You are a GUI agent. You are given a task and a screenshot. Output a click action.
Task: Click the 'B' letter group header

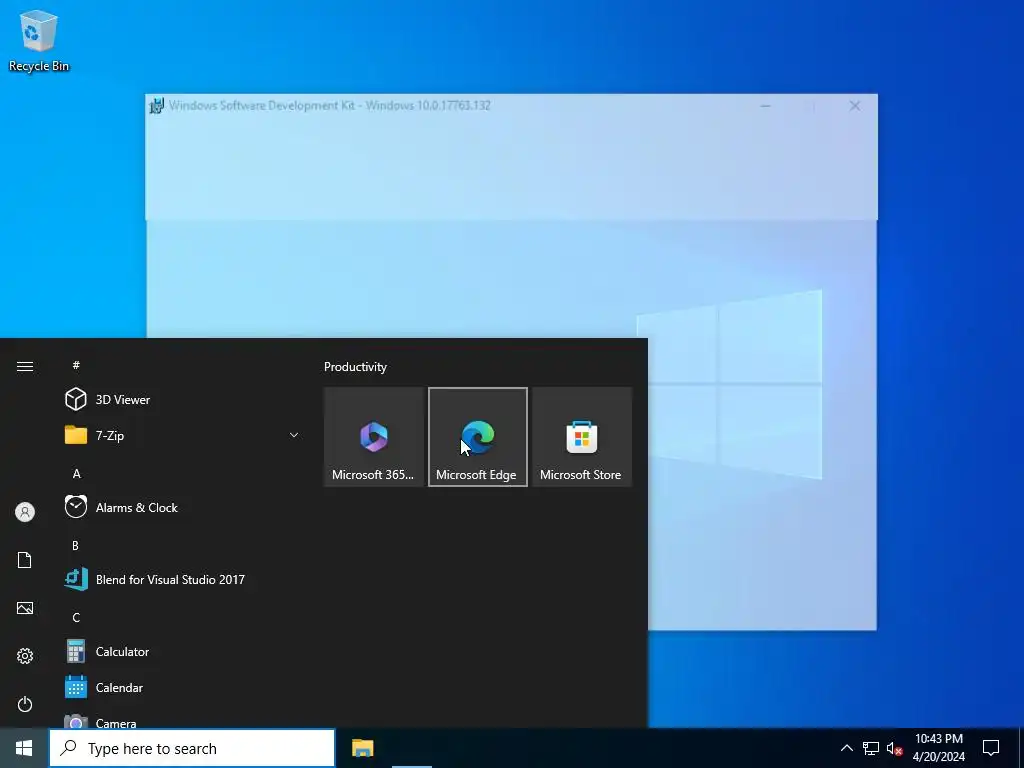[x=75, y=545]
